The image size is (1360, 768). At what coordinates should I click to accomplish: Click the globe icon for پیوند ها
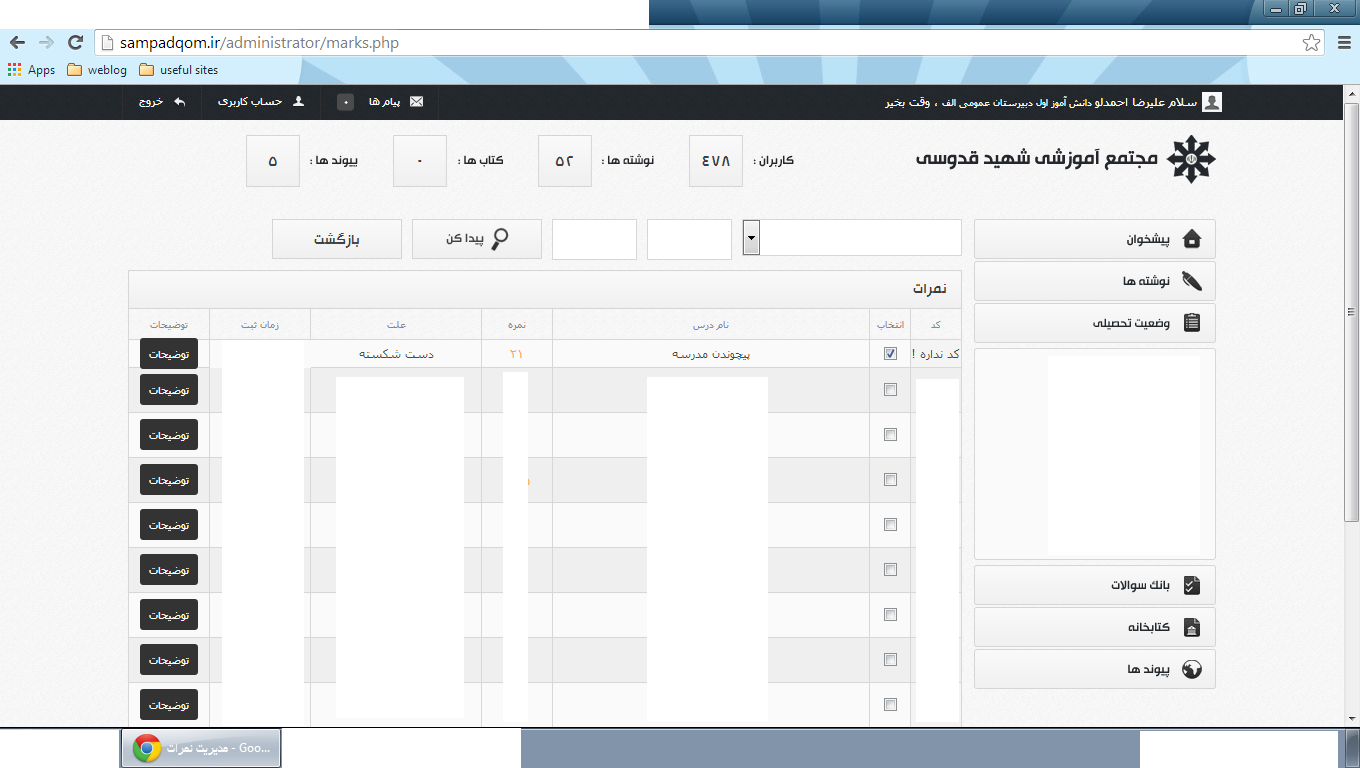[x=1191, y=669]
